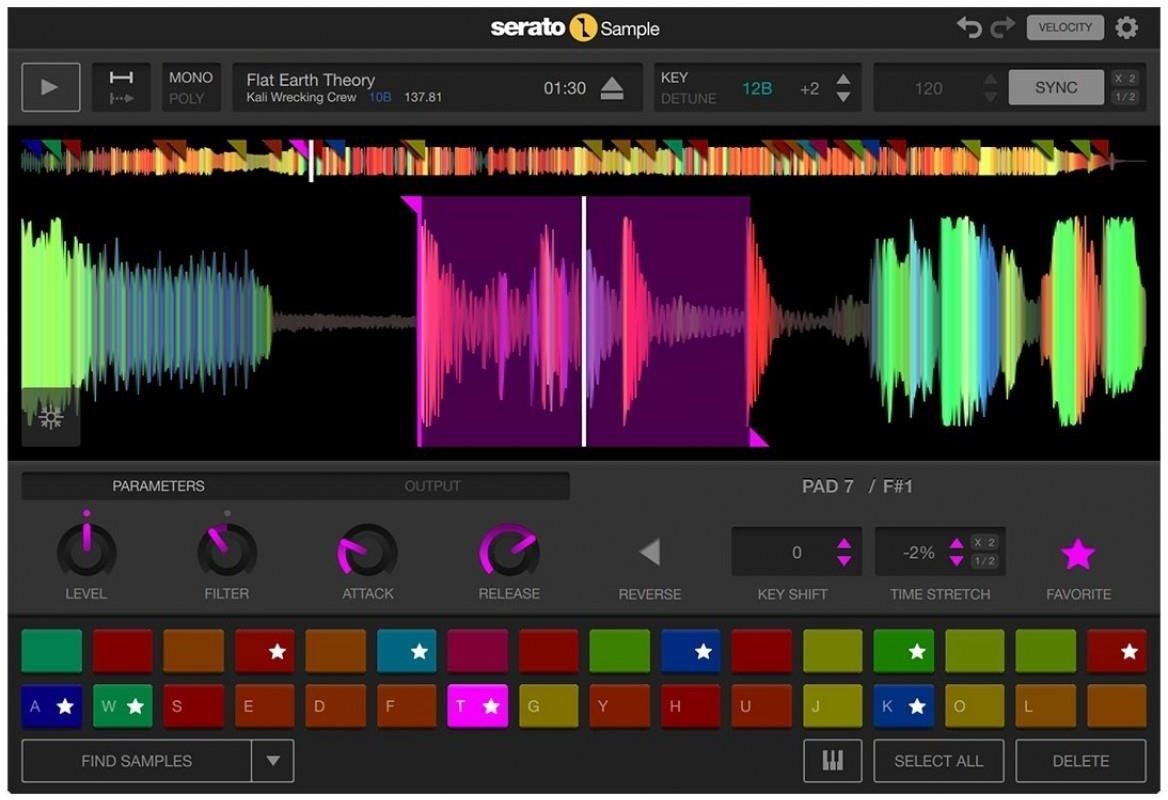
Task: Click the waveform snowflake freeze icon
Action: [50, 419]
